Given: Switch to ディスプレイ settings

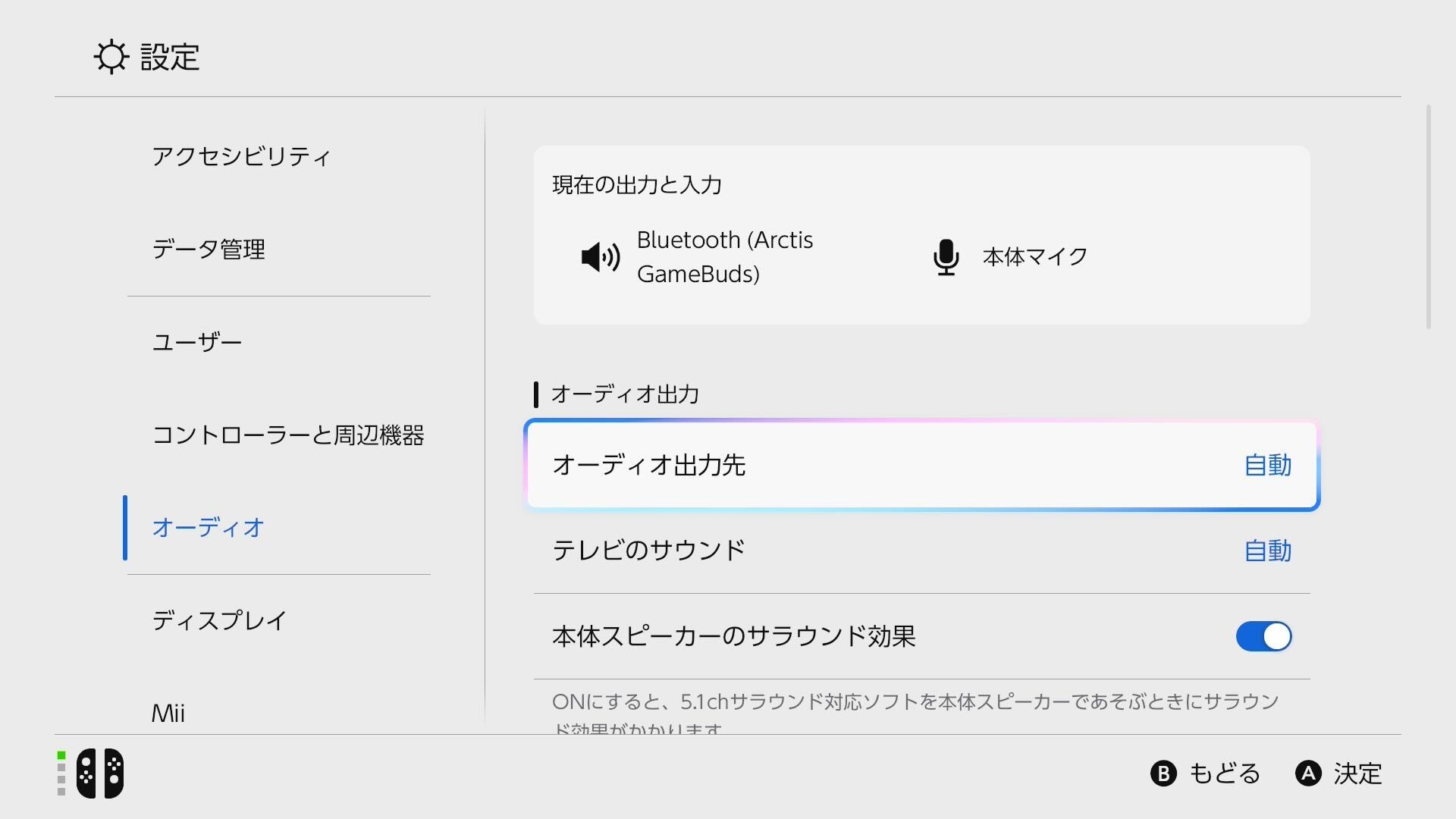Looking at the screenshot, I should click(x=219, y=621).
